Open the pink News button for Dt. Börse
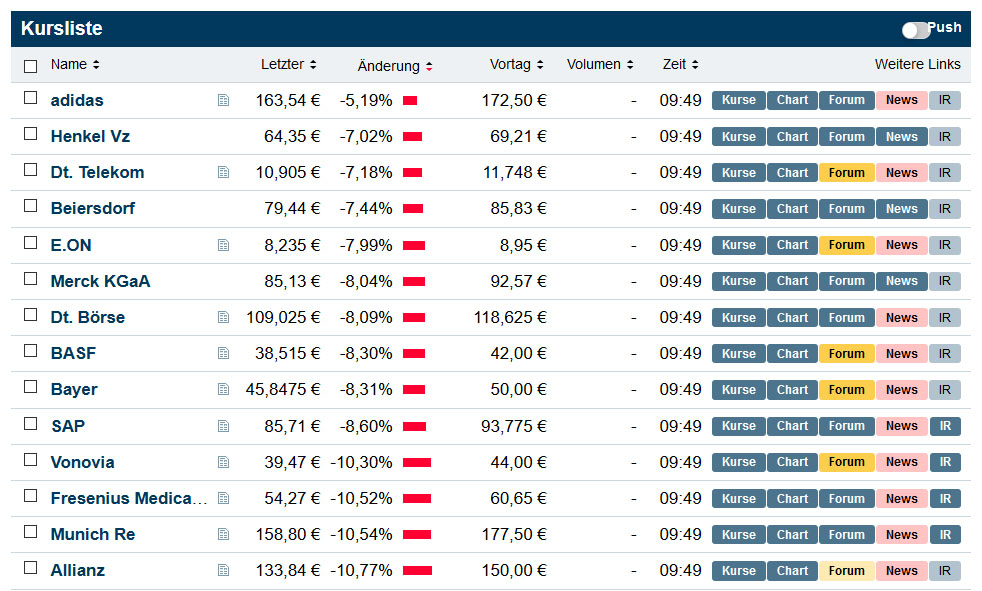Image resolution: width=982 pixels, height=591 pixels. [902, 317]
